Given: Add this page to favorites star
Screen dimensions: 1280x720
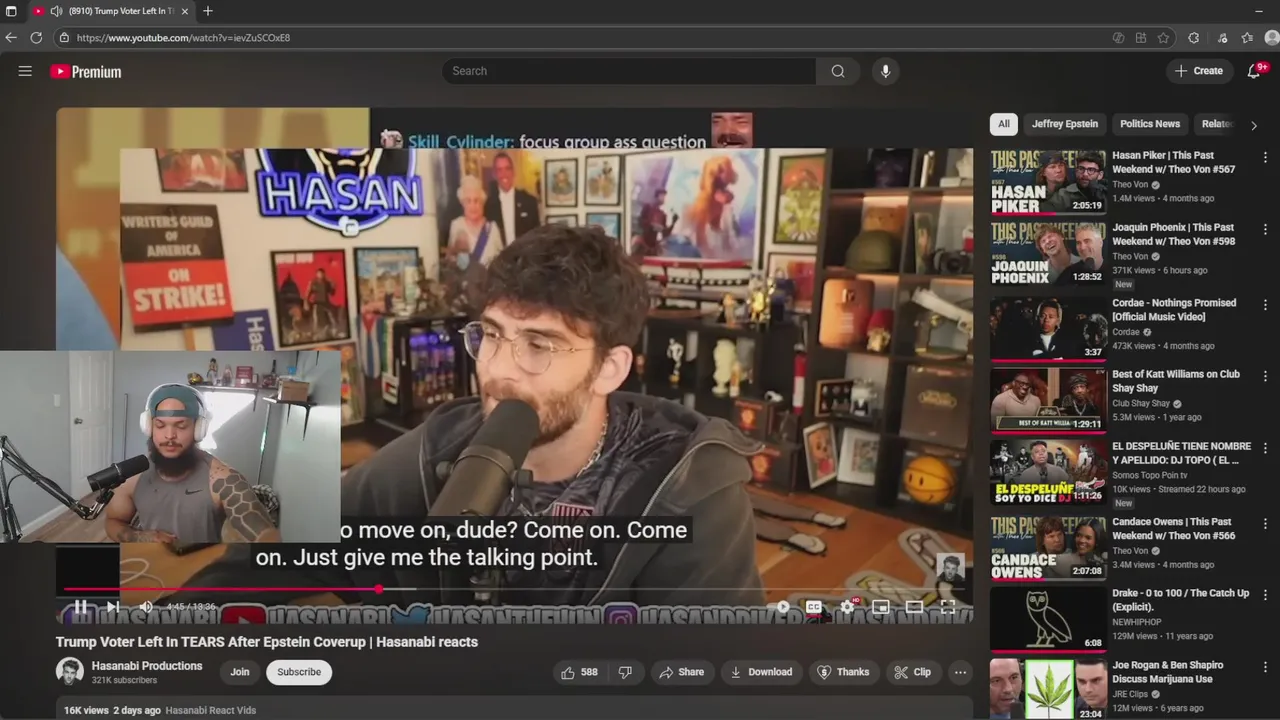Looking at the screenshot, I should point(1164,38).
